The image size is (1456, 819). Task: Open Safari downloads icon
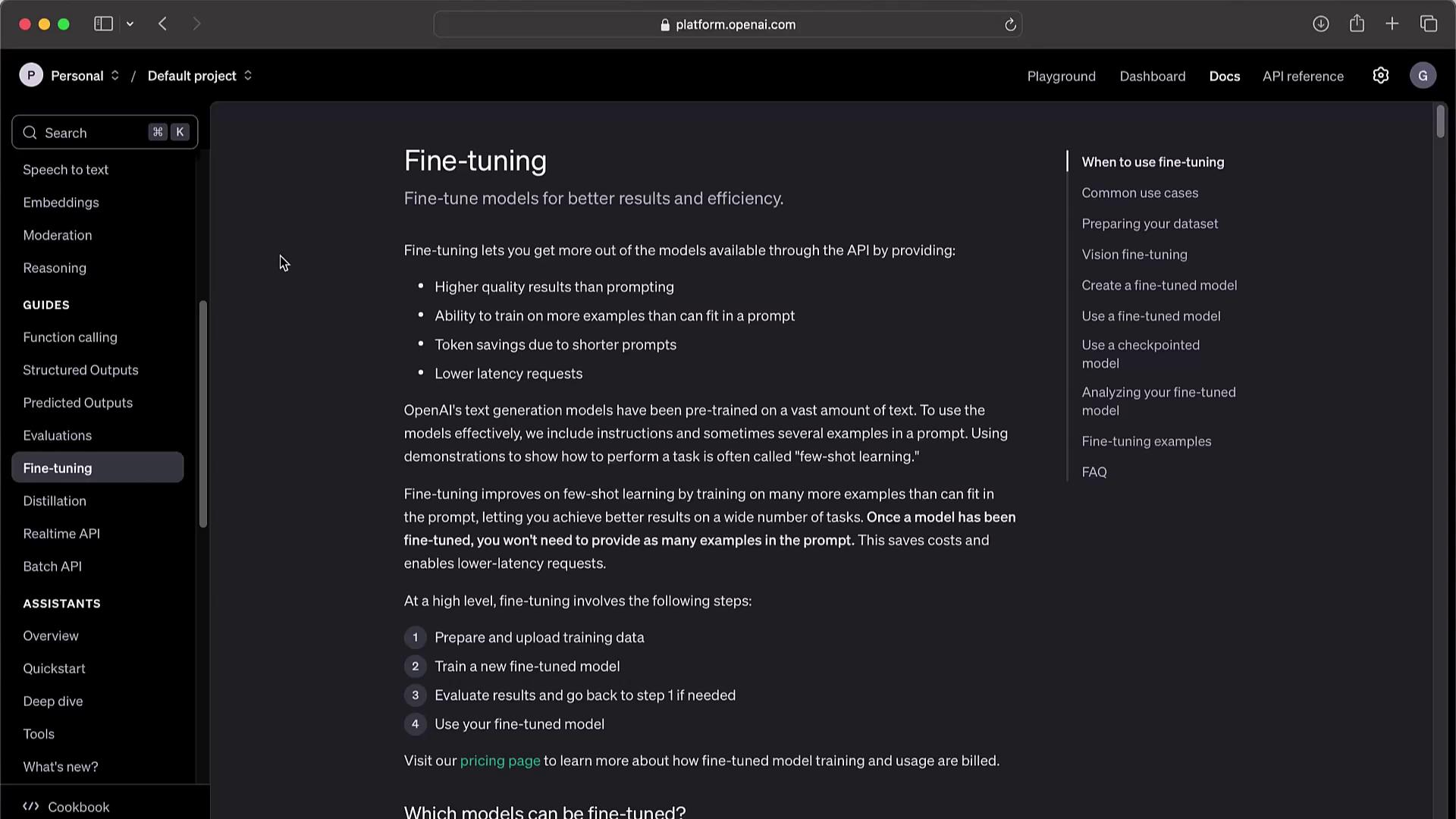point(1320,24)
